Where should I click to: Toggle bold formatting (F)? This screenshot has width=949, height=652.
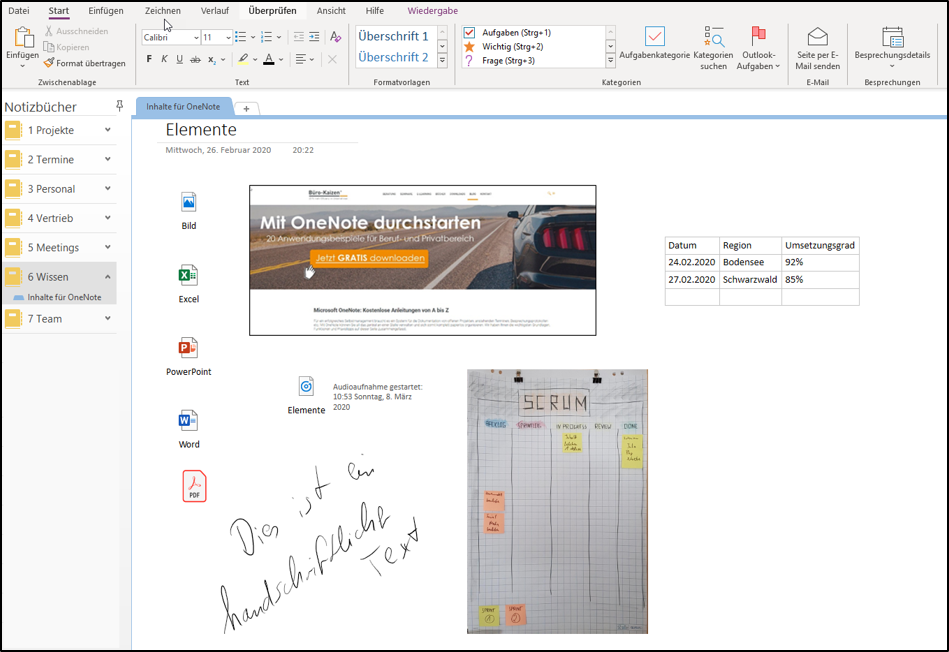click(x=149, y=59)
